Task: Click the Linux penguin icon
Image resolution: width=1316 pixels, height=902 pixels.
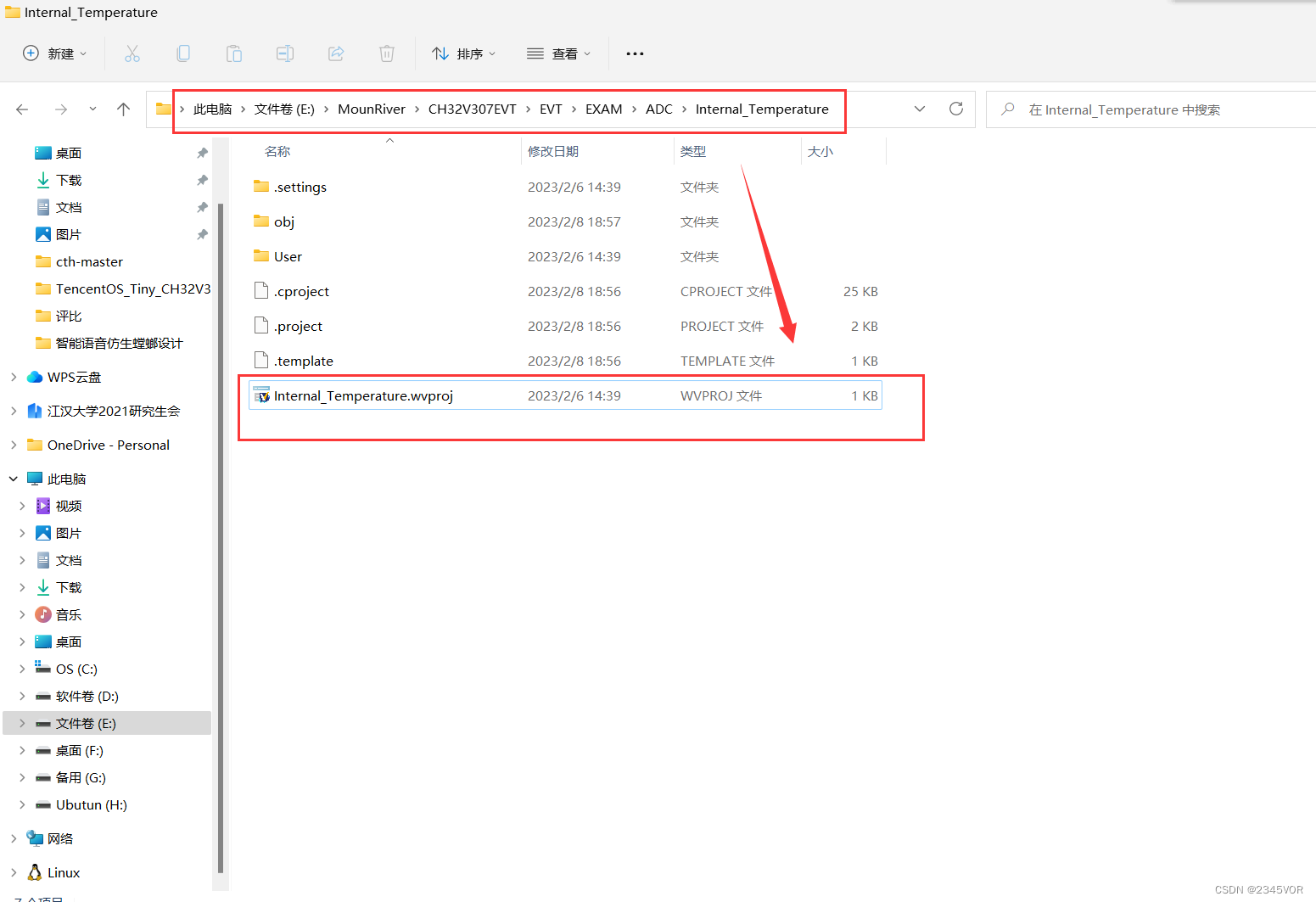Action: [x=35, y=872]
